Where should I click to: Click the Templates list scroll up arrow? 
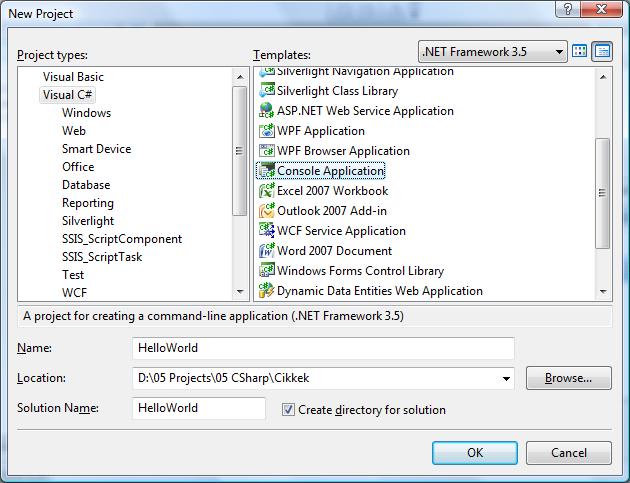[603, 77]
